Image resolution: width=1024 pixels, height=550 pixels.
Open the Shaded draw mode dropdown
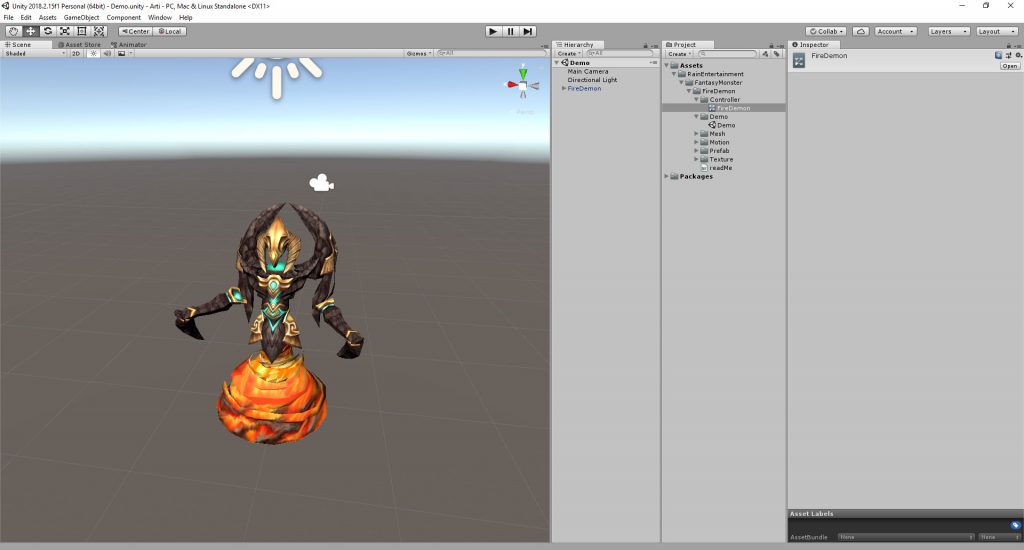pos(34,54)
